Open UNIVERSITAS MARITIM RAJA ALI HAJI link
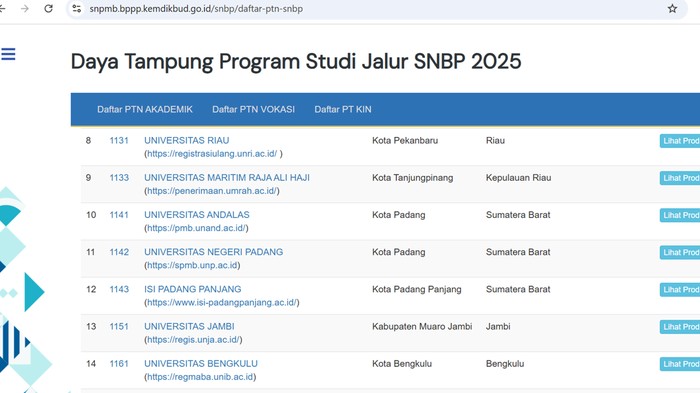 (x=227, y=177)
